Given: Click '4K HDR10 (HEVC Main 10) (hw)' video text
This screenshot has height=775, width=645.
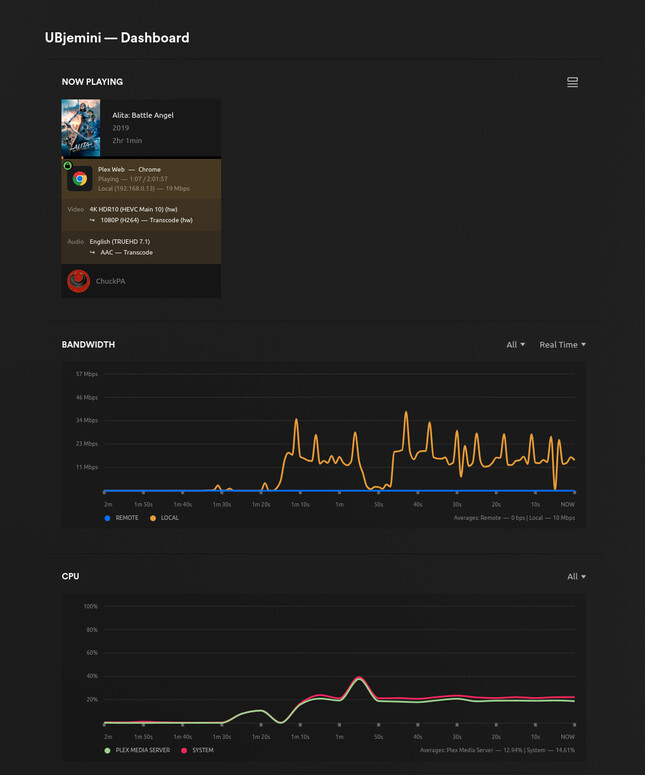Looking at the screenshot, I should [x=133, y=209].
